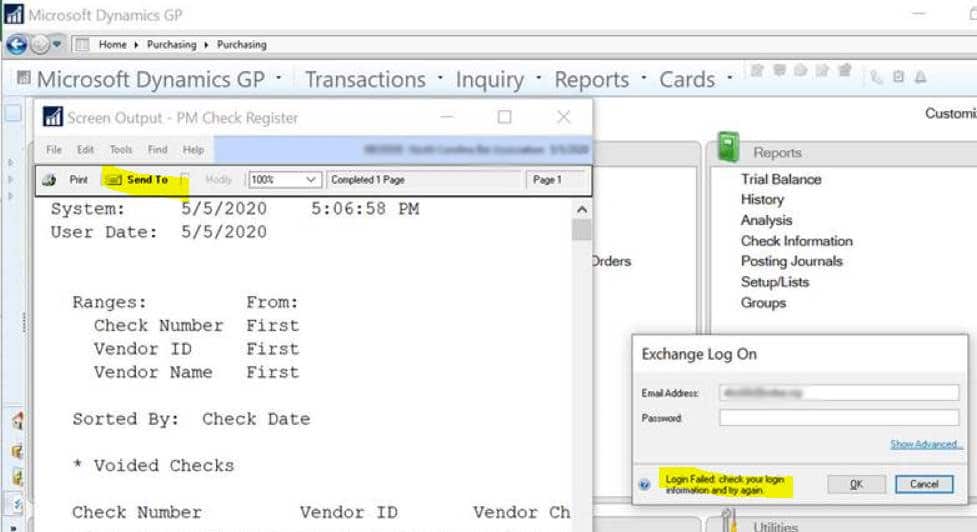977x532 pixels.
Task: Click the Email Address input field
Action: coord(839,392)
